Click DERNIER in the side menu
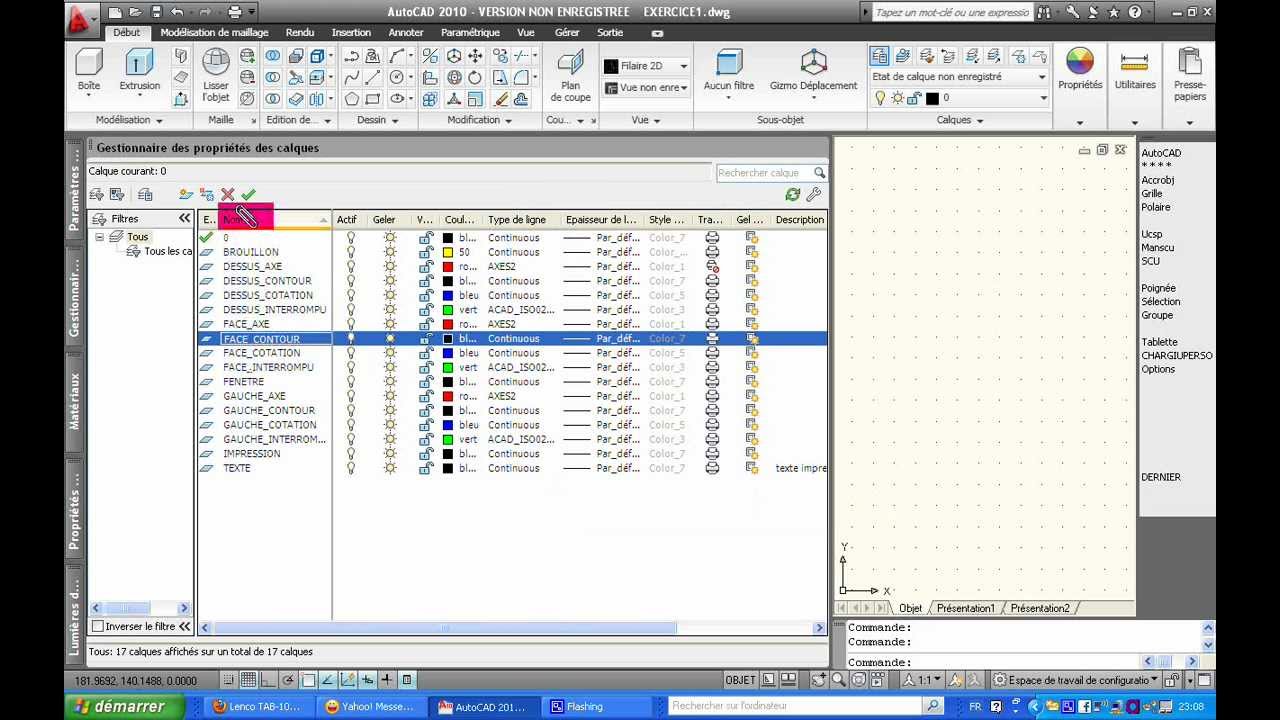 pyautogui.click(x=1161, y=477)
